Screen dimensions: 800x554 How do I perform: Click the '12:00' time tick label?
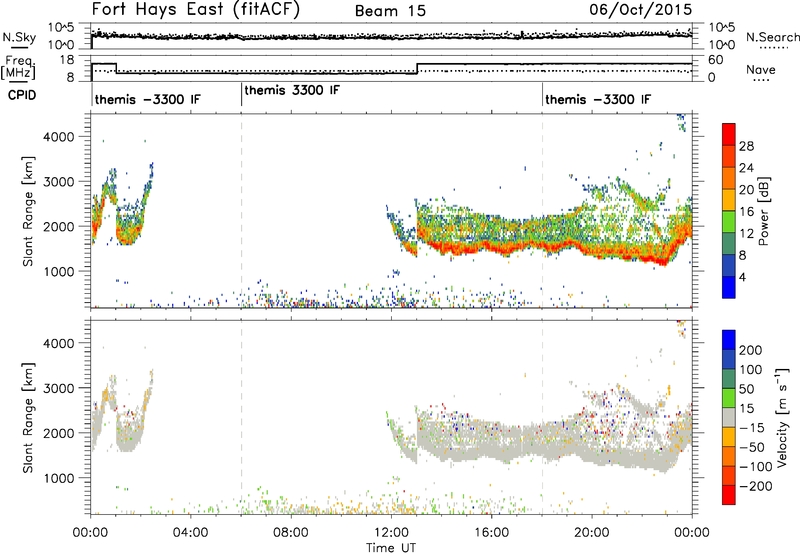391,533
